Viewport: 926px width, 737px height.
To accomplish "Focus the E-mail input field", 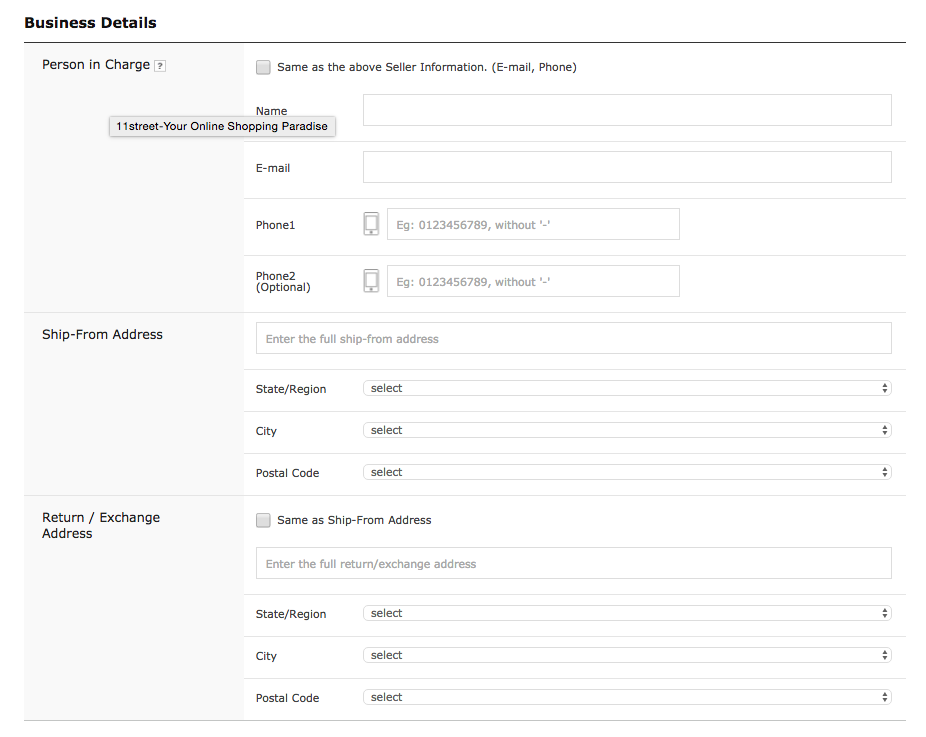I will [627, 167].
